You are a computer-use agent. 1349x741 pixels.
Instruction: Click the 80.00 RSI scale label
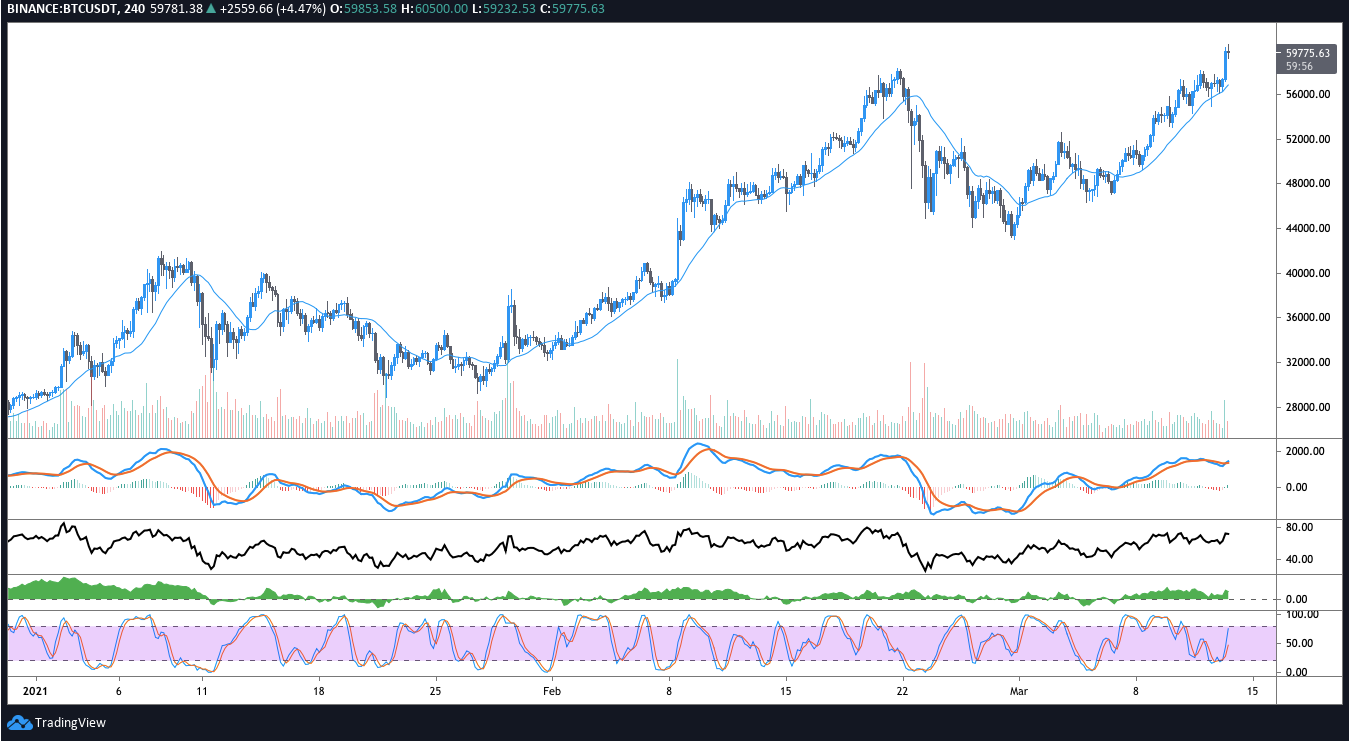pos(1299,527)
